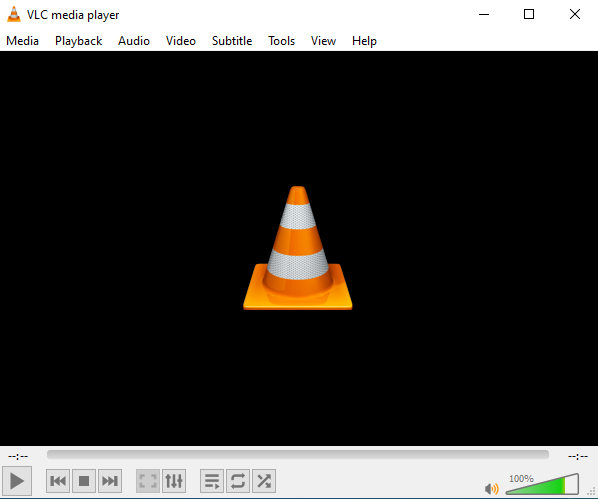The width and height of the screenshot is (598, 499).
Task: Start playback with the Play button
Action: click(16, 481)
